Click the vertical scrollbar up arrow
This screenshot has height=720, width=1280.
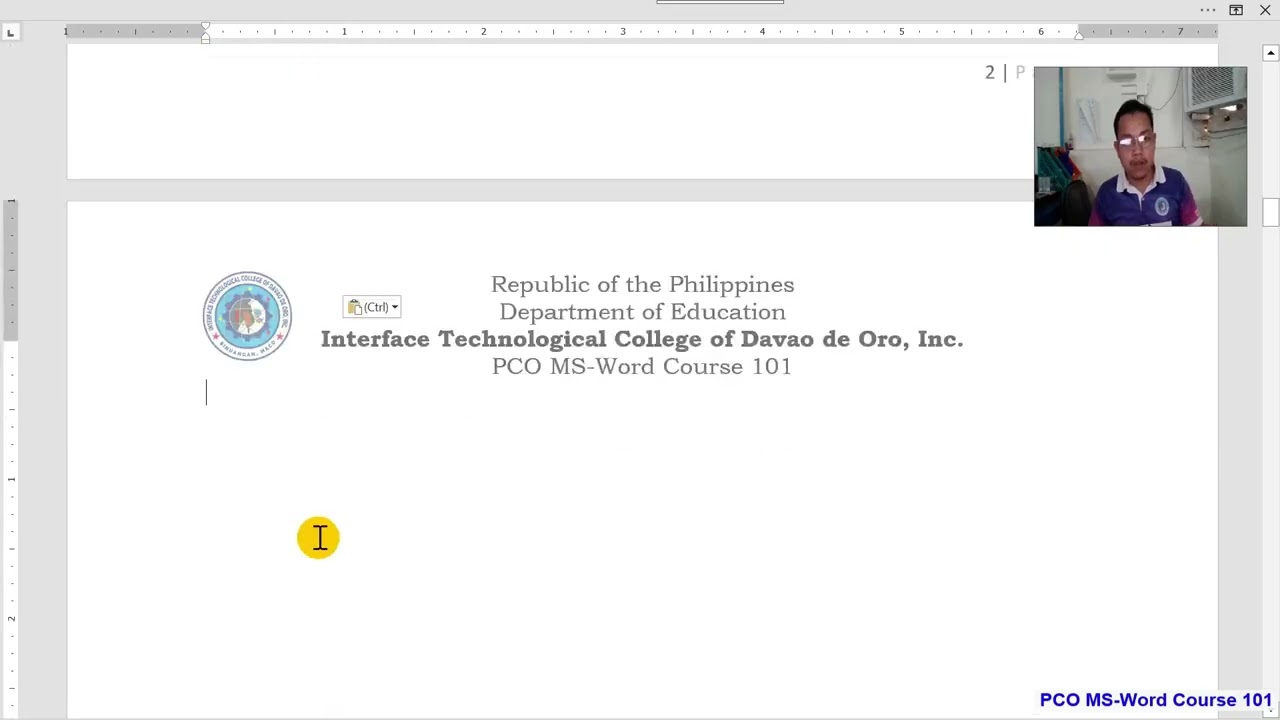(x=1270, y=53)
